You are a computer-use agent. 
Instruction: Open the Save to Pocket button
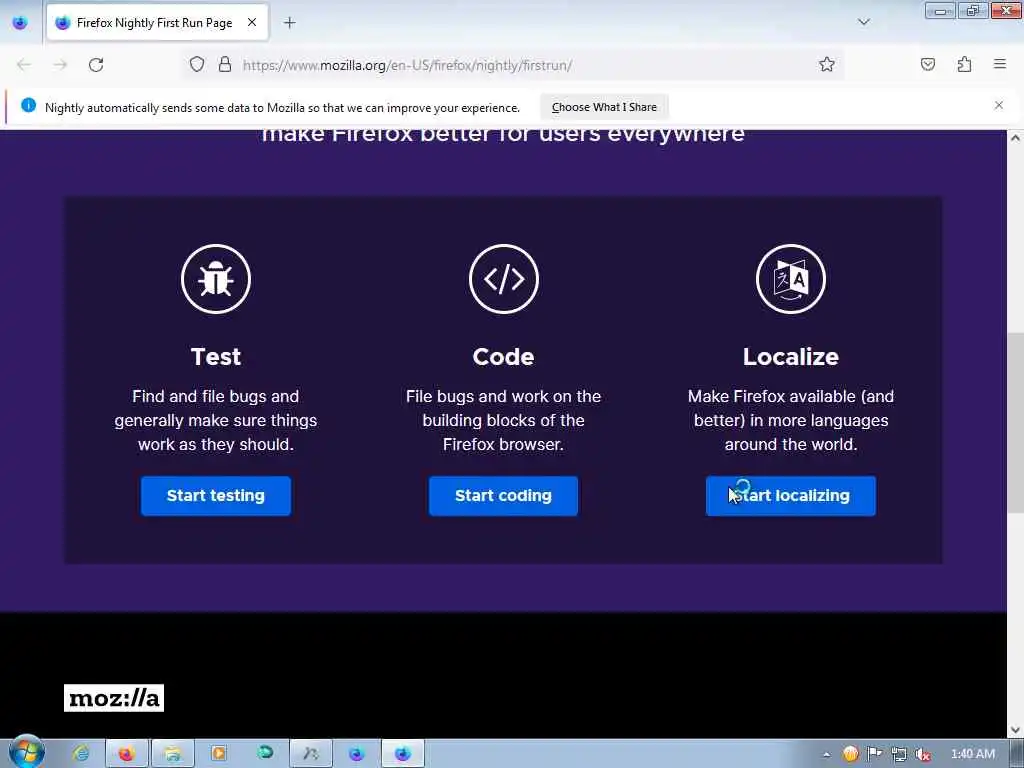coord(928,65)
